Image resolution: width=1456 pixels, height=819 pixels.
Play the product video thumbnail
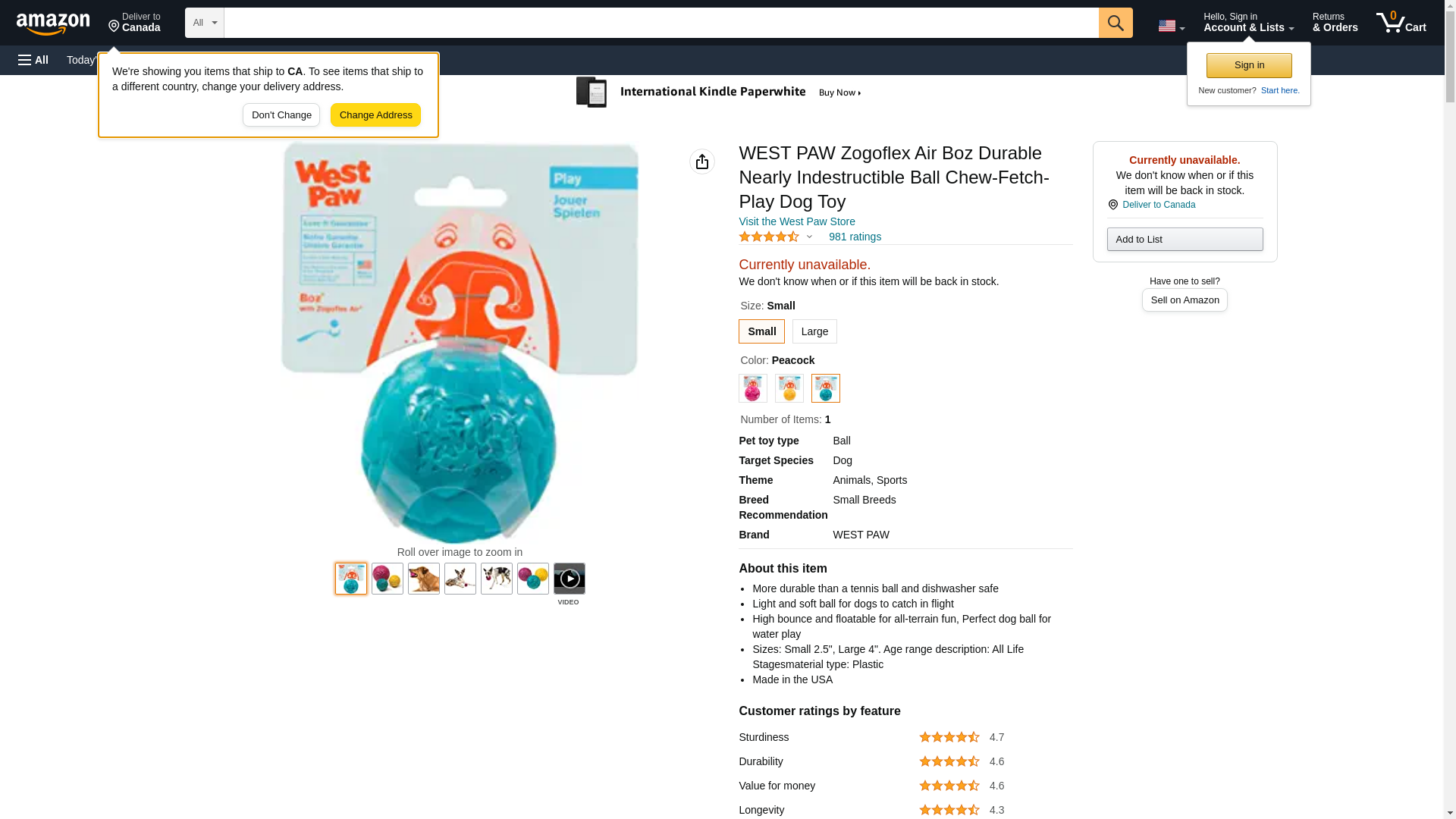click(569, 579)
